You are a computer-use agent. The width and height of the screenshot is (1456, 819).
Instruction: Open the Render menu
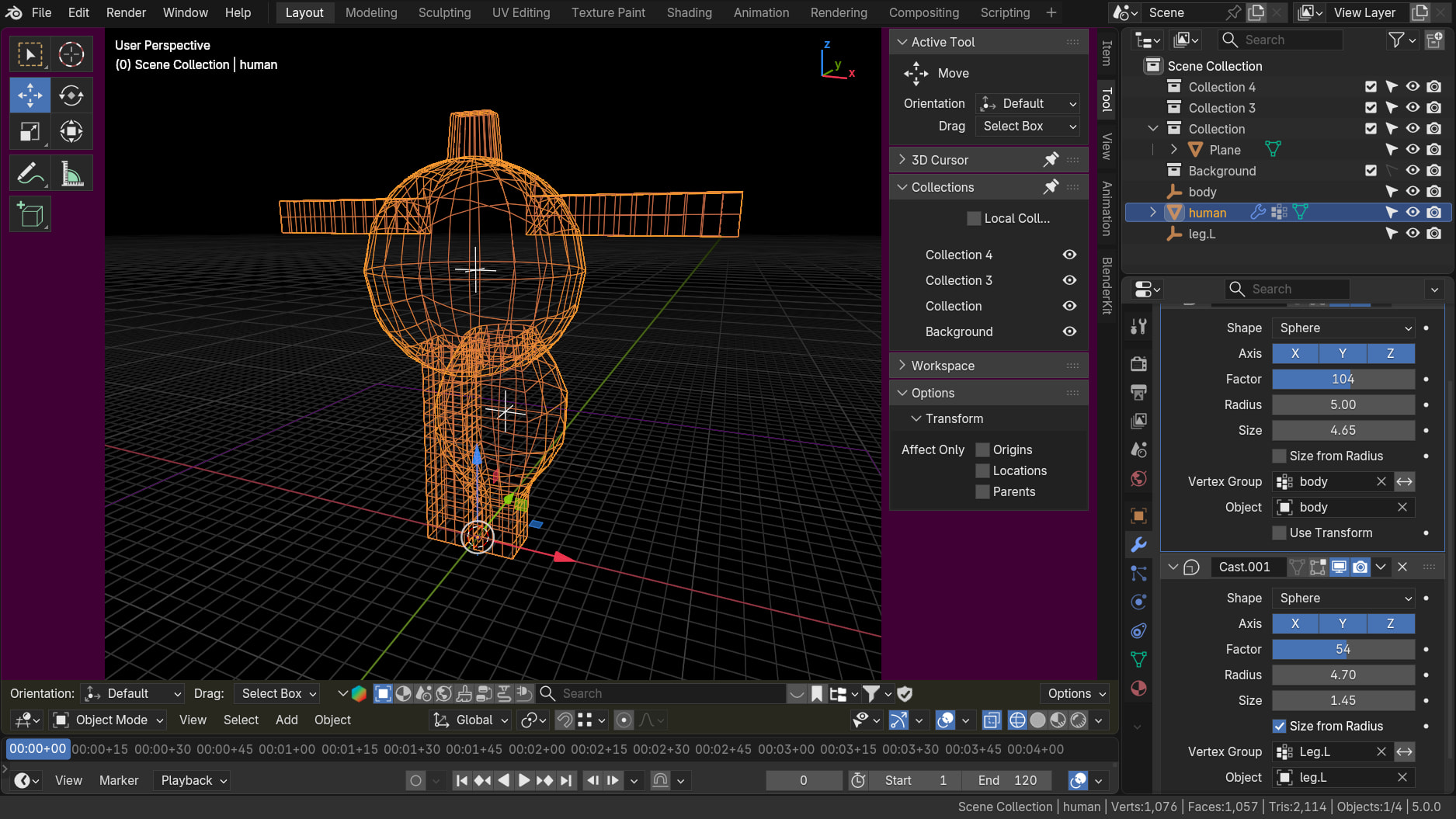tap(126, 12)
